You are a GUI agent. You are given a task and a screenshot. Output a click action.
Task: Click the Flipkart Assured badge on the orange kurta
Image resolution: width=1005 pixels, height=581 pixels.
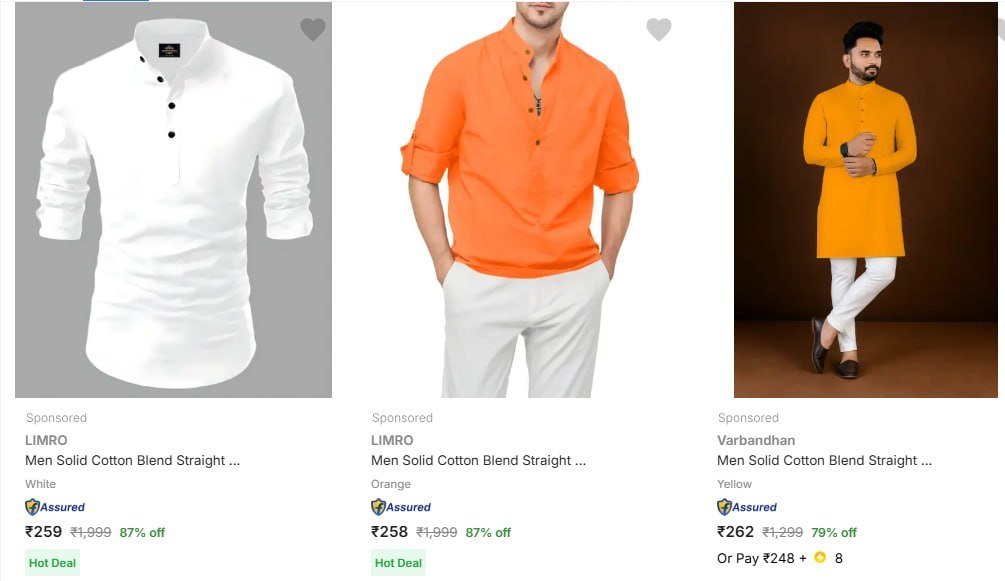coord(398,507)
